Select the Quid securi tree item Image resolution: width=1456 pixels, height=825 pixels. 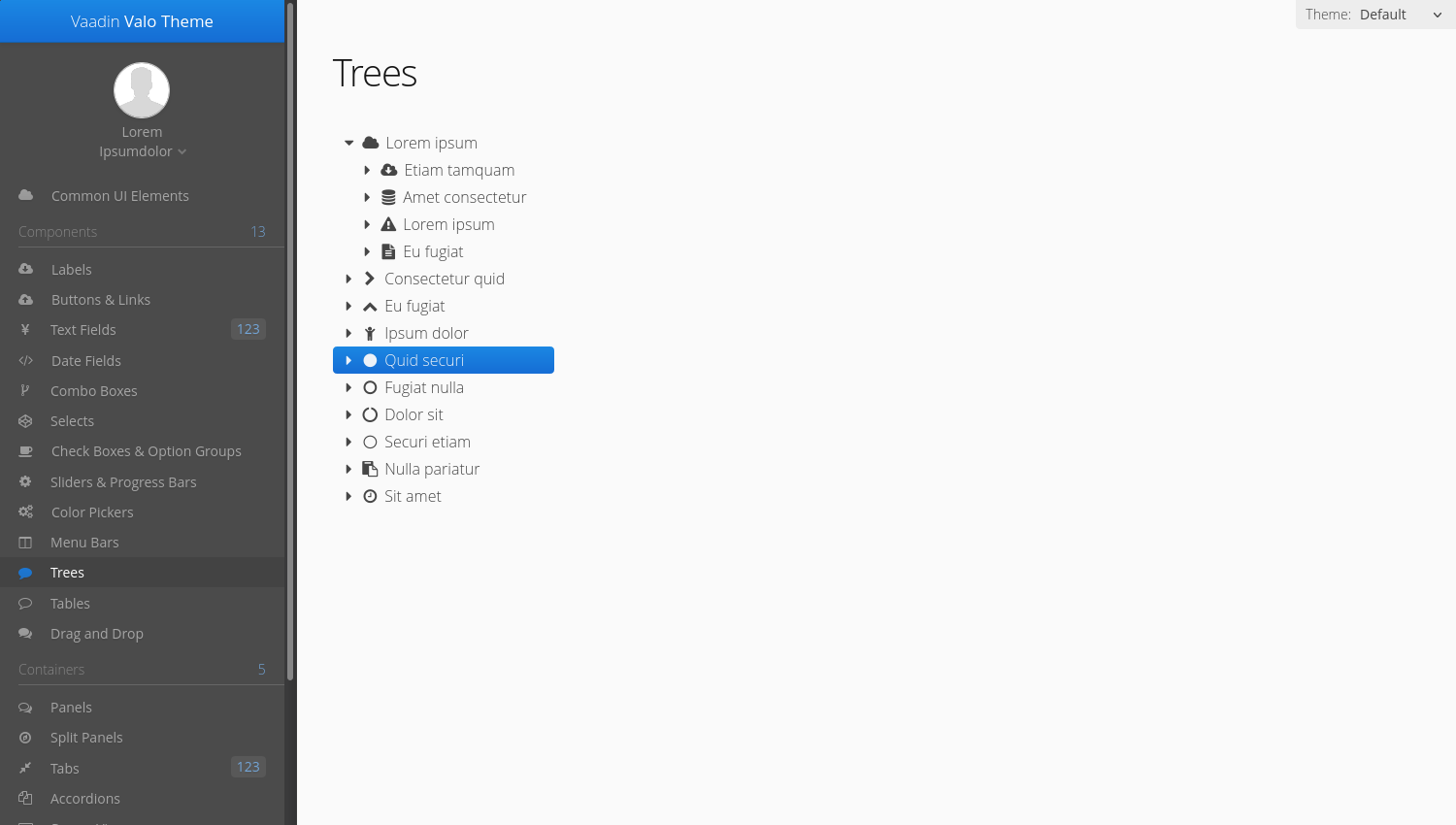click(444, 360)
